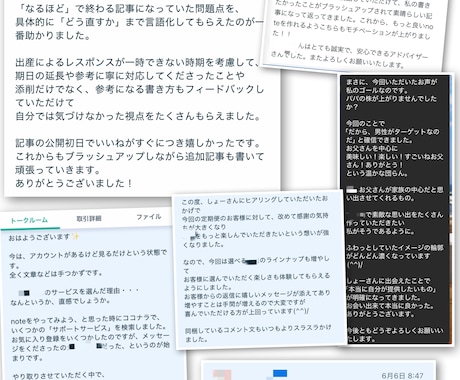Click the line 具体的に「どう直すか」まで言語化

[x=139, y=22]
